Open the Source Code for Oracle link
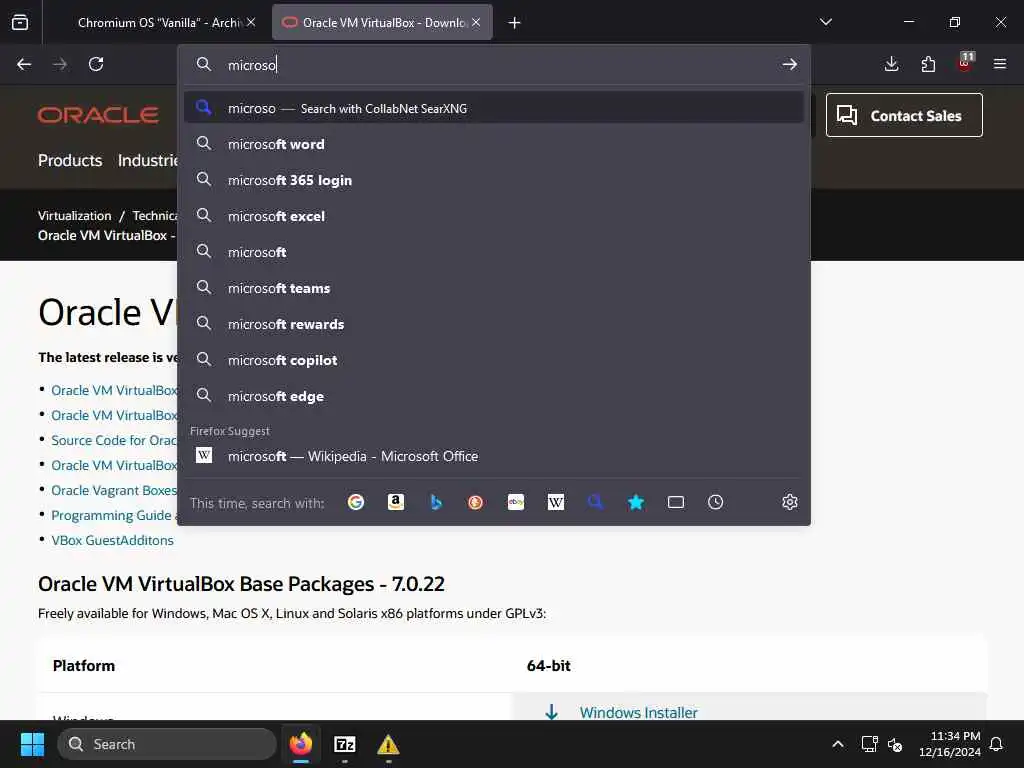This screenshot has width=1024, height=768. click(x=114, y=440)
